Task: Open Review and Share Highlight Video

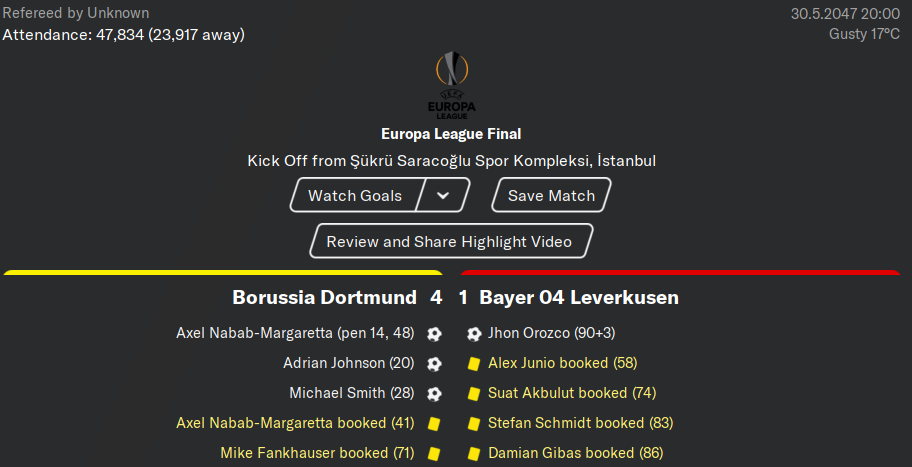Action: point(449,241)
